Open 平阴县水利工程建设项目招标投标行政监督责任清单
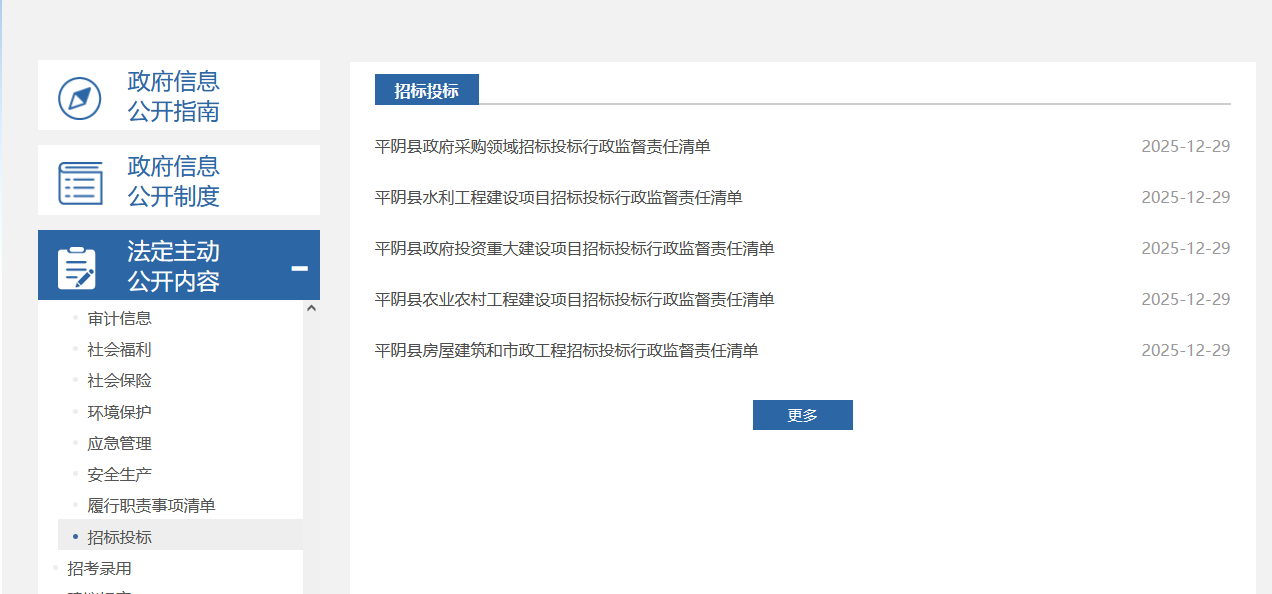Viewport: 1272px width, 594px height. pyautogui.click(x=557, y=197)
